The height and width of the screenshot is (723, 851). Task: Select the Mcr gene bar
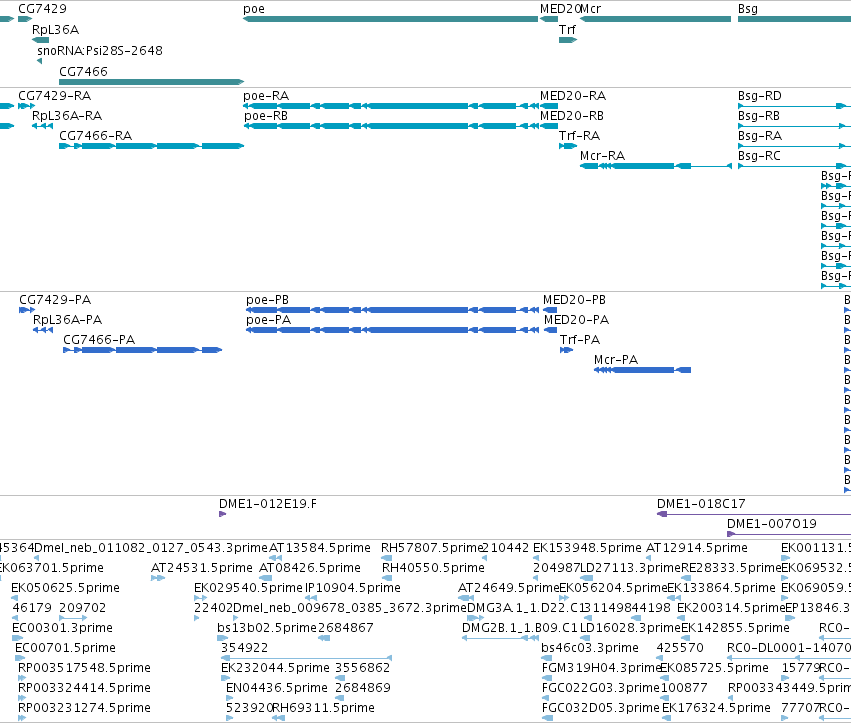(656, 19)
